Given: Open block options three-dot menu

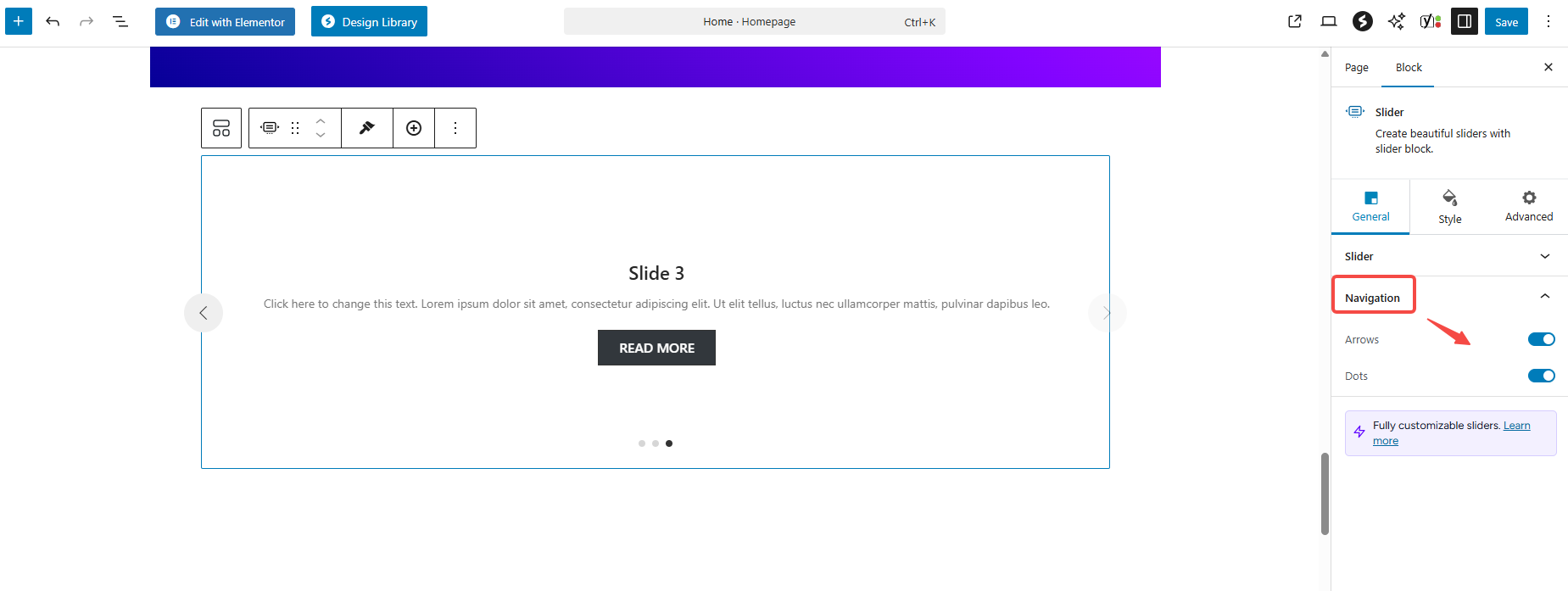Looking at the screenshot, I should click(x=455, y=128).
